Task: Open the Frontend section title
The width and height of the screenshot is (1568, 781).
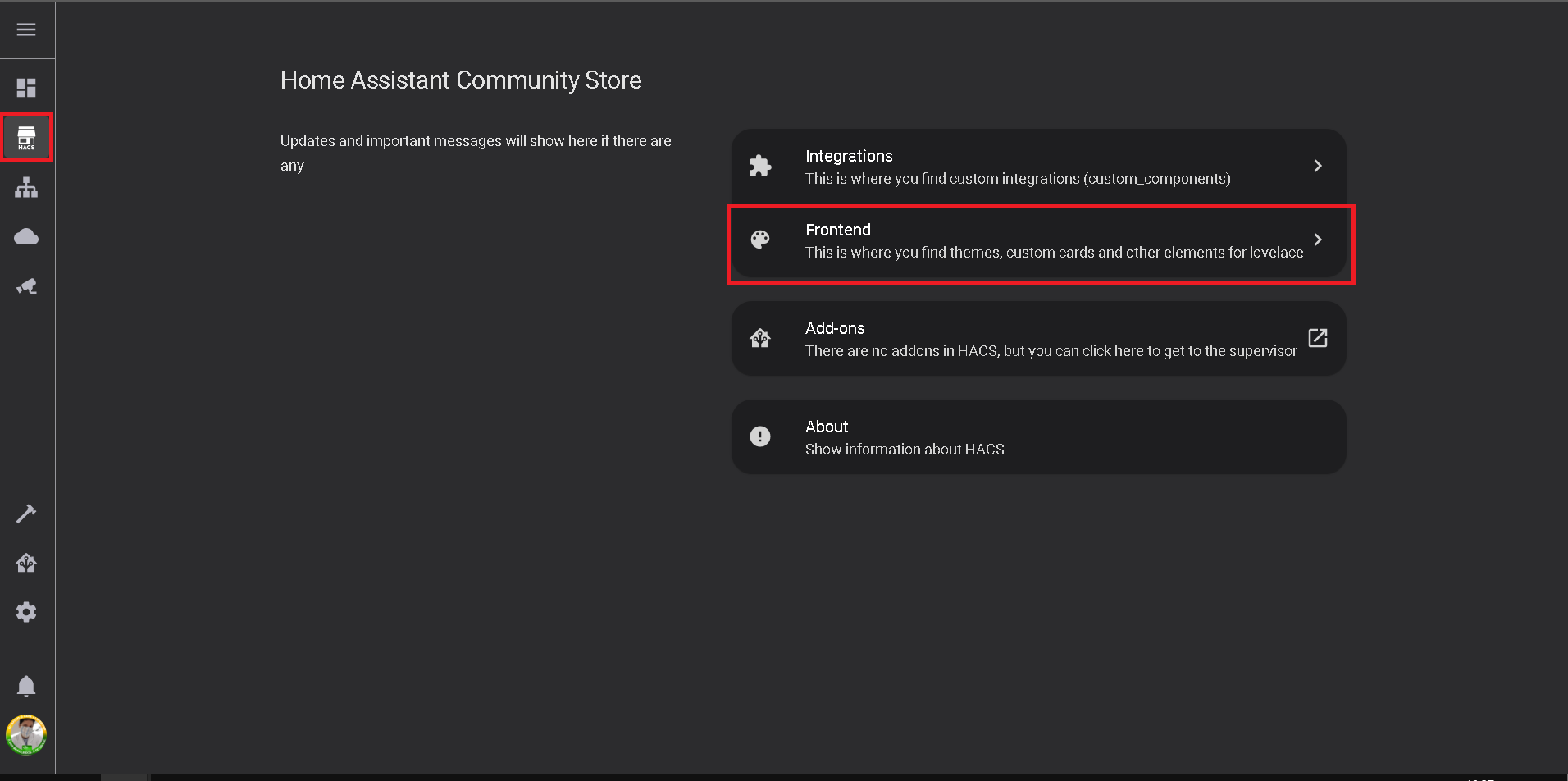Action: click(838, 230)
